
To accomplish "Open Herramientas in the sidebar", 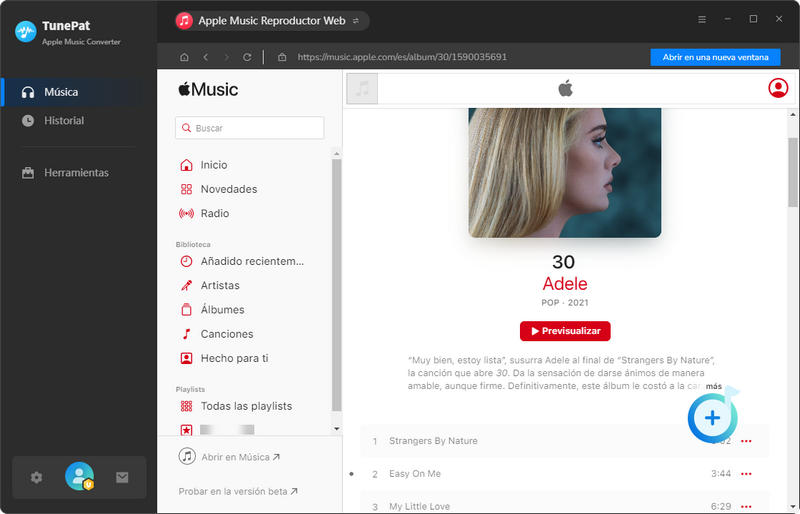I will click(x=76, y=173).
